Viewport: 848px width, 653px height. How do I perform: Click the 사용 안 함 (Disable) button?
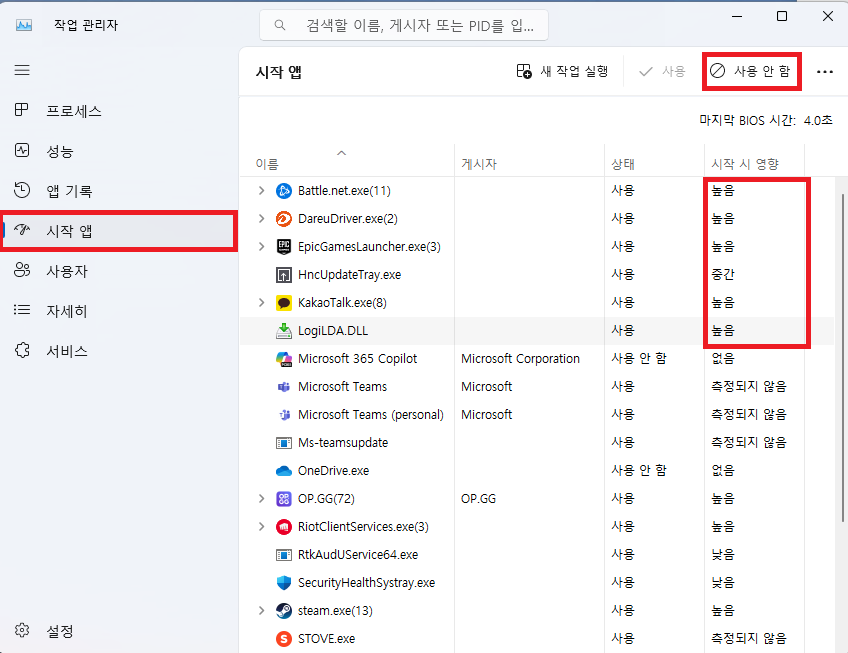(x=751, y=71)
